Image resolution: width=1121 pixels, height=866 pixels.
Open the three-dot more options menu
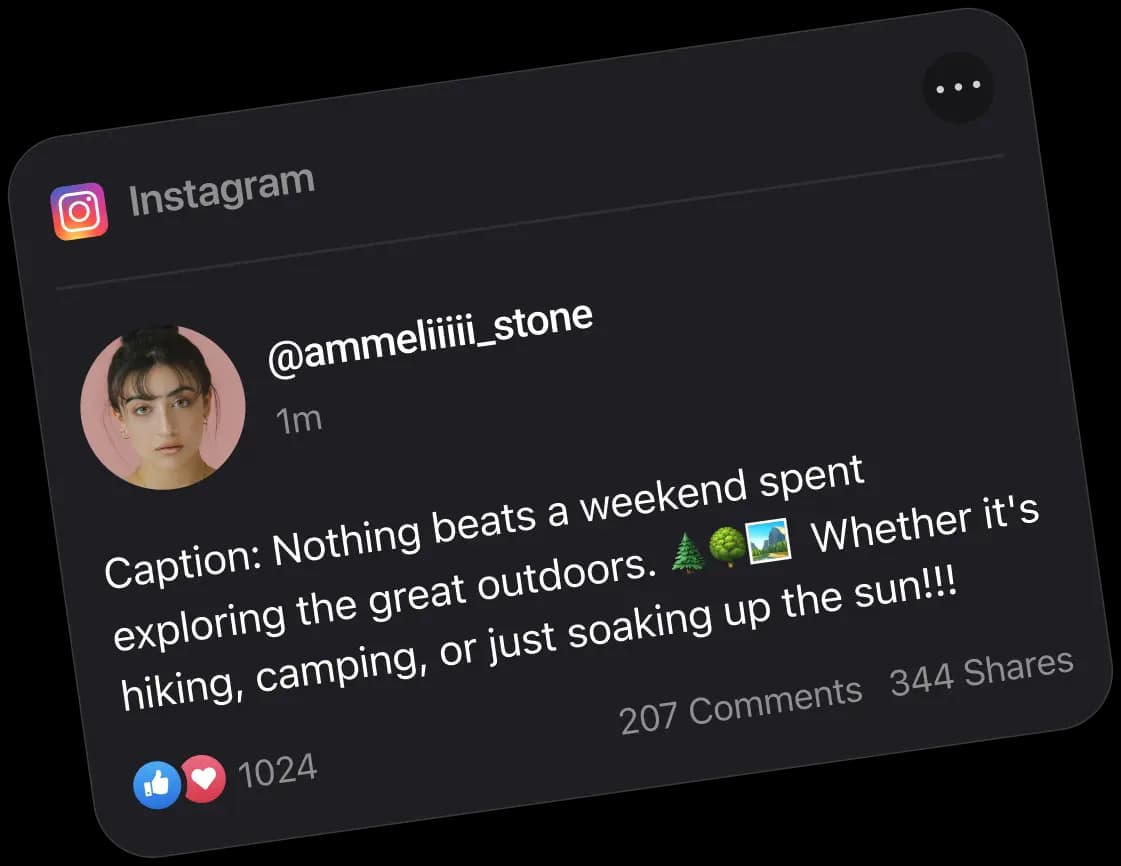[x=957, y=87]
